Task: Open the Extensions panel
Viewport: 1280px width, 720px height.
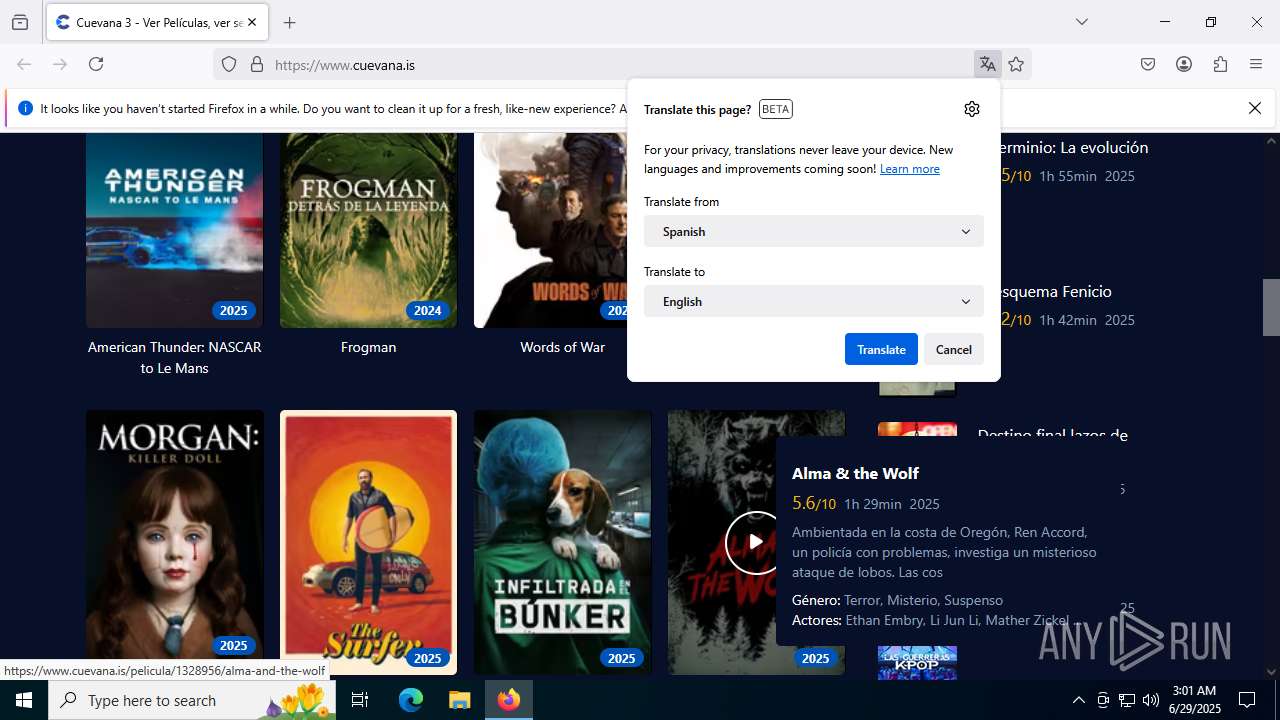Action: tap(1220, 64)
